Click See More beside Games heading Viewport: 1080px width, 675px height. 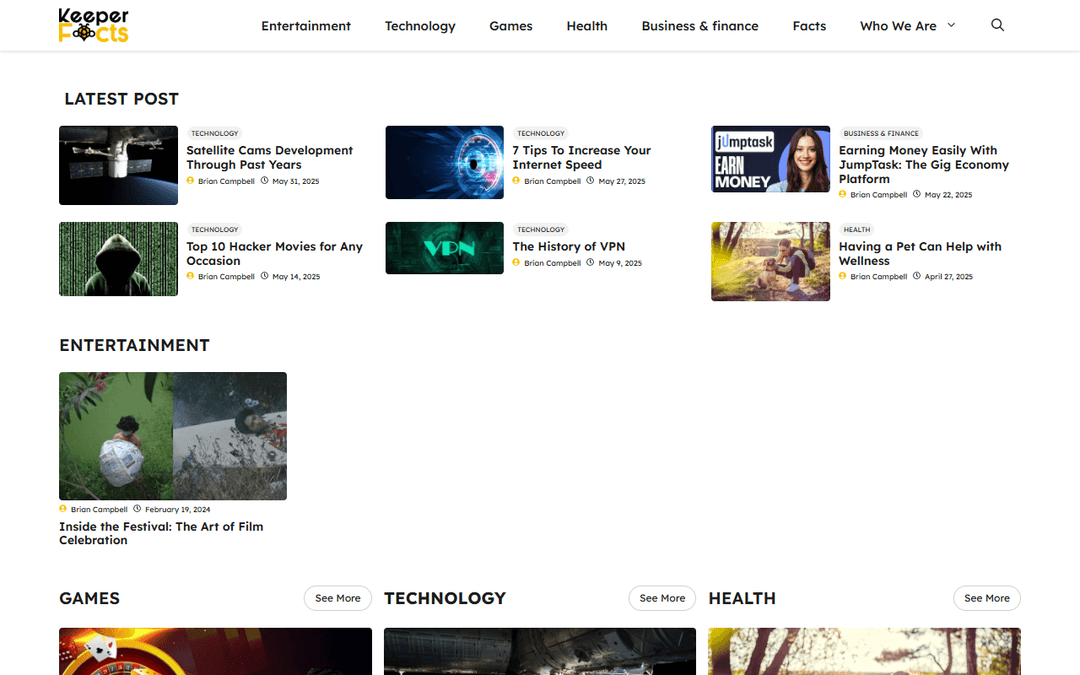click(x=338, y=598)
